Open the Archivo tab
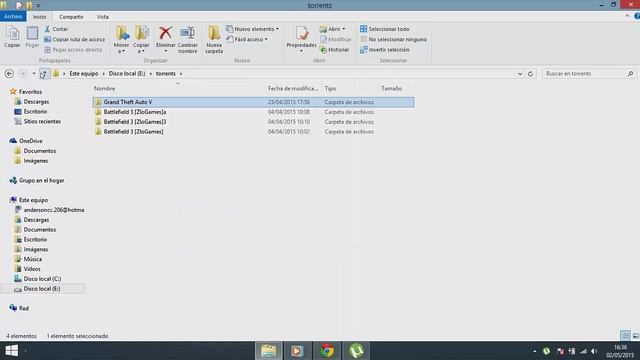Viewport: 640px width, 360px height. pos(13,16)
